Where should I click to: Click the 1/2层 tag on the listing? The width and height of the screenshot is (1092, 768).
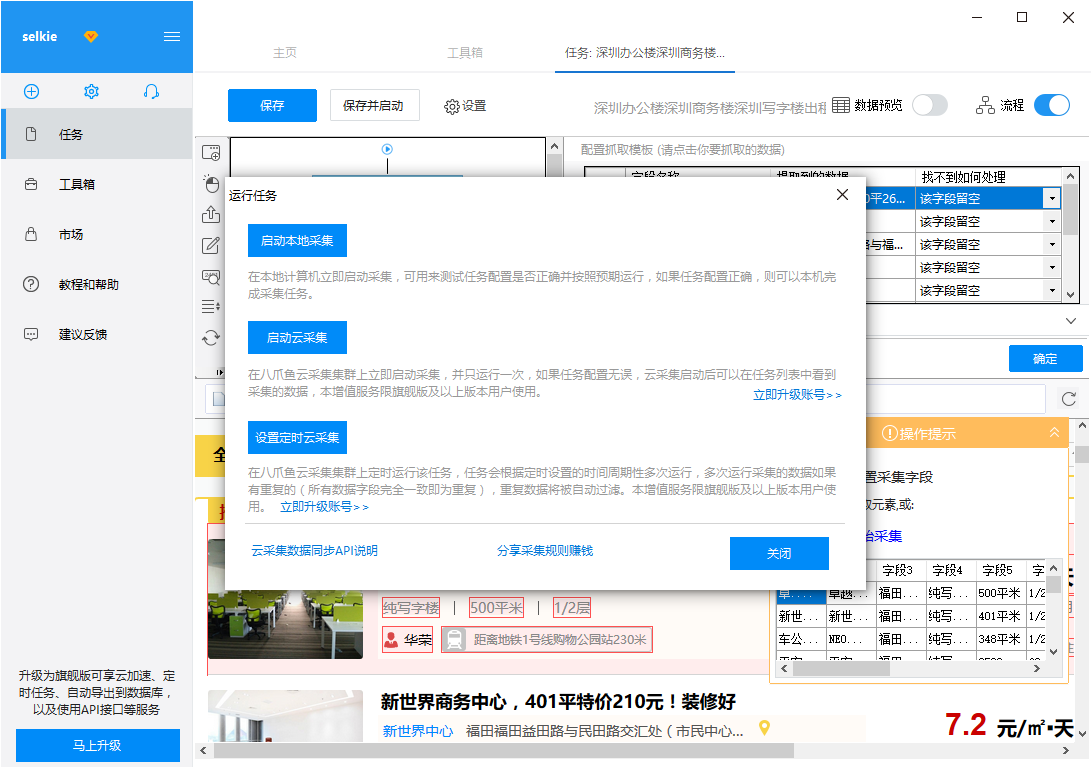pos(572,608)
